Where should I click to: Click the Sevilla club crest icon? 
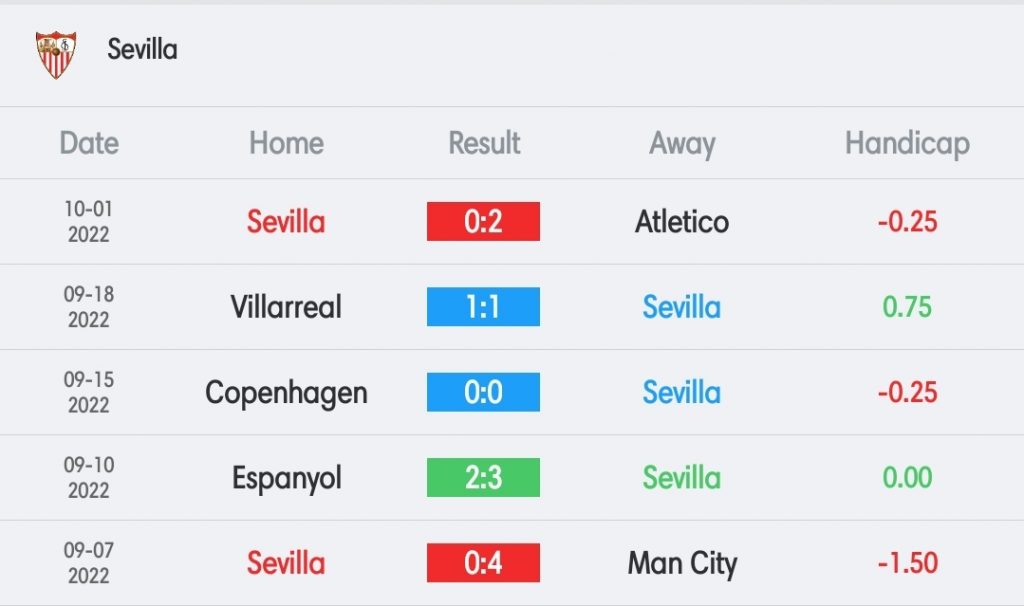pos(56,55)
